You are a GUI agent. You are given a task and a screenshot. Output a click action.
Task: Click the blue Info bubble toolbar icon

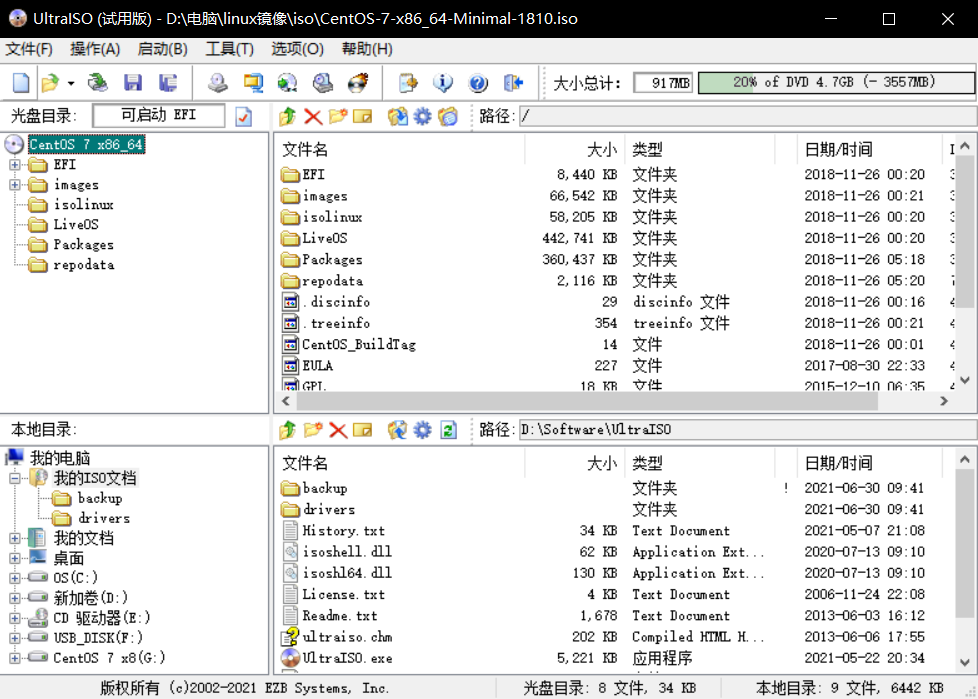click(x=443, y=82)
